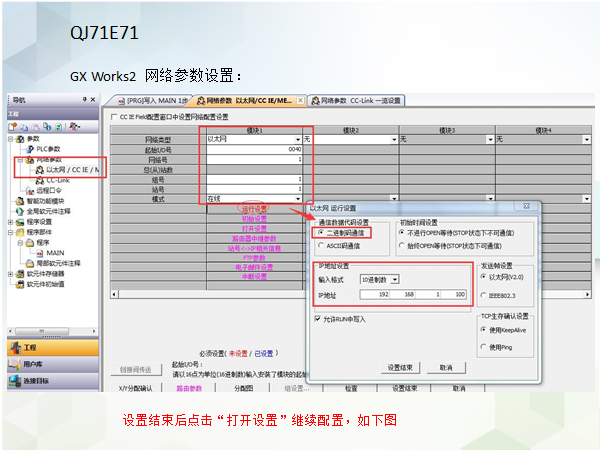
Task: Select IEEE802.3 radio button
Action: pos(484,295)
